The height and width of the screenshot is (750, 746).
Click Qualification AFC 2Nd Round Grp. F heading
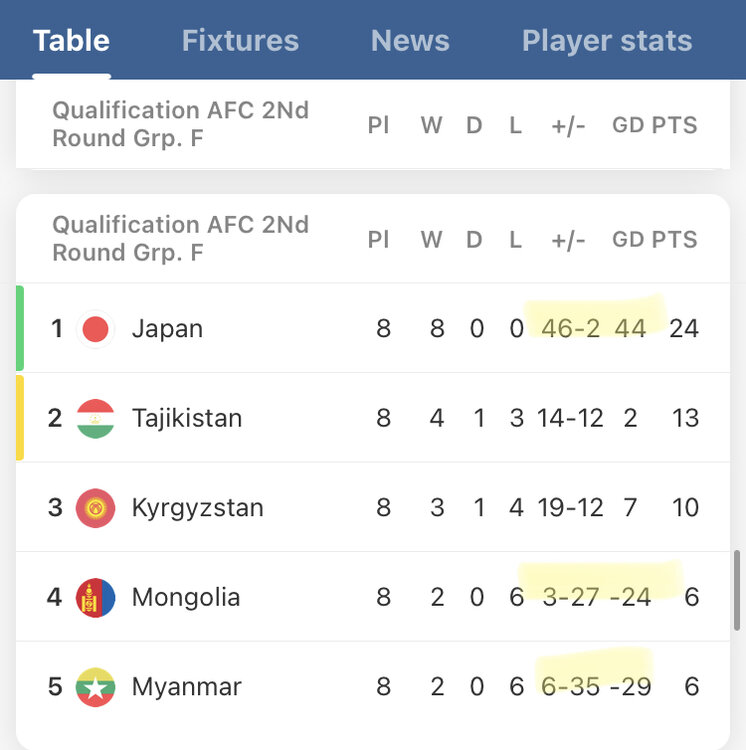(x=180, y=239)
